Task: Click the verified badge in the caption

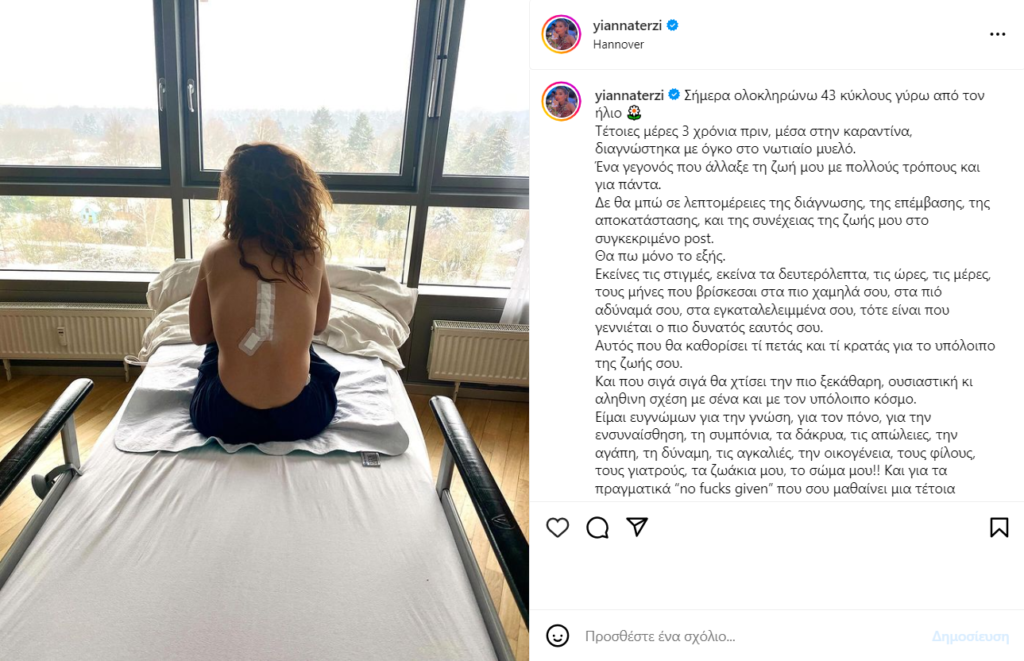Action: click(674, 95)
